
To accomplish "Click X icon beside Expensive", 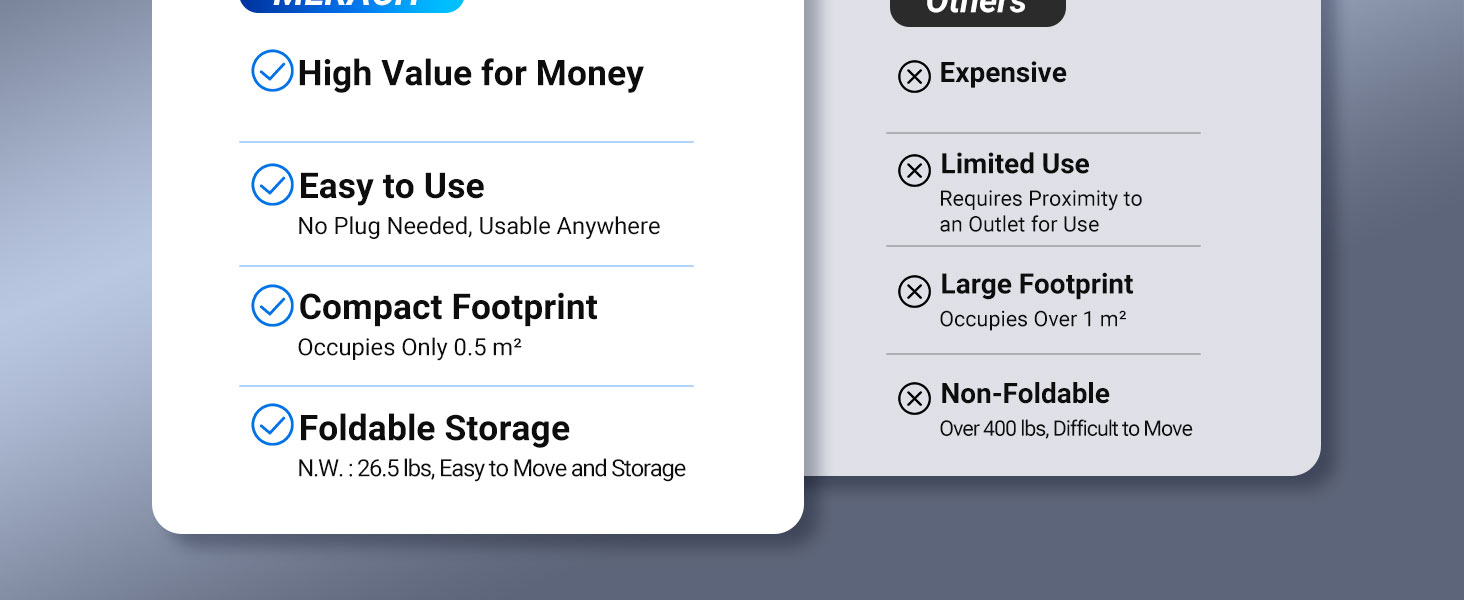I will click(x=914, y=76).
